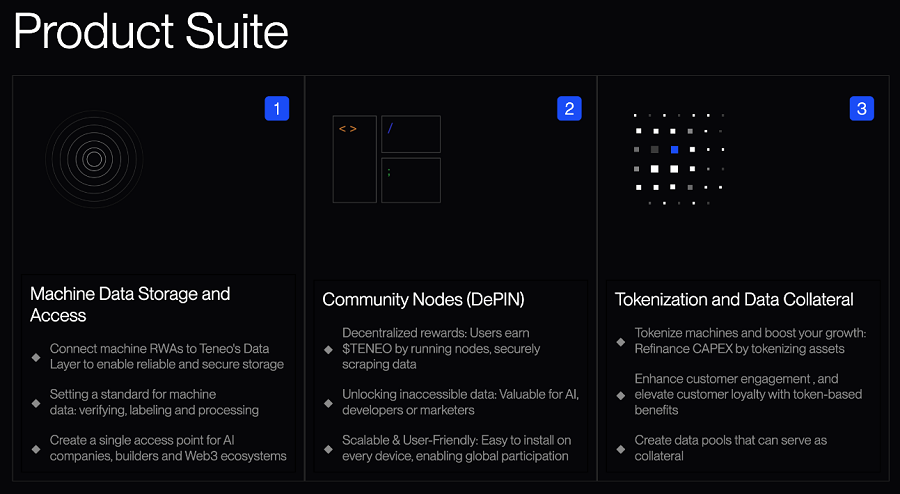Click the green semicolon code symbol

[389, 172]
